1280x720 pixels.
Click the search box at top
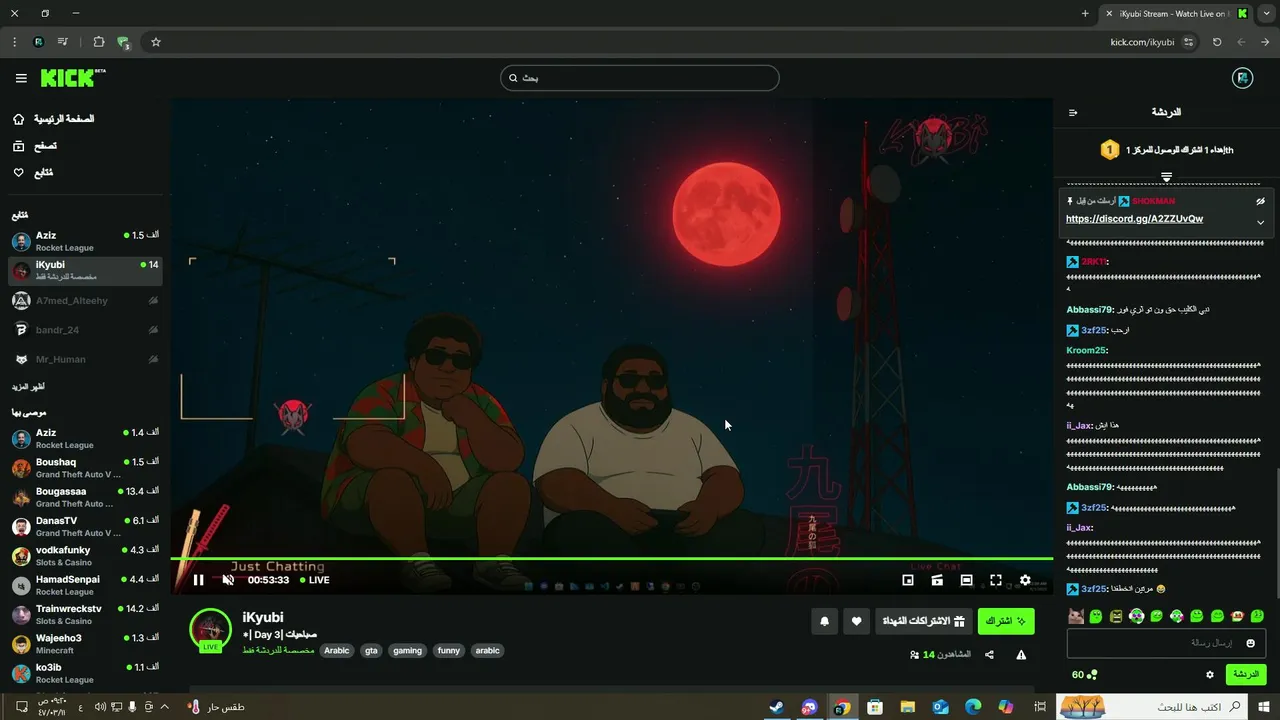pos(640,78)
